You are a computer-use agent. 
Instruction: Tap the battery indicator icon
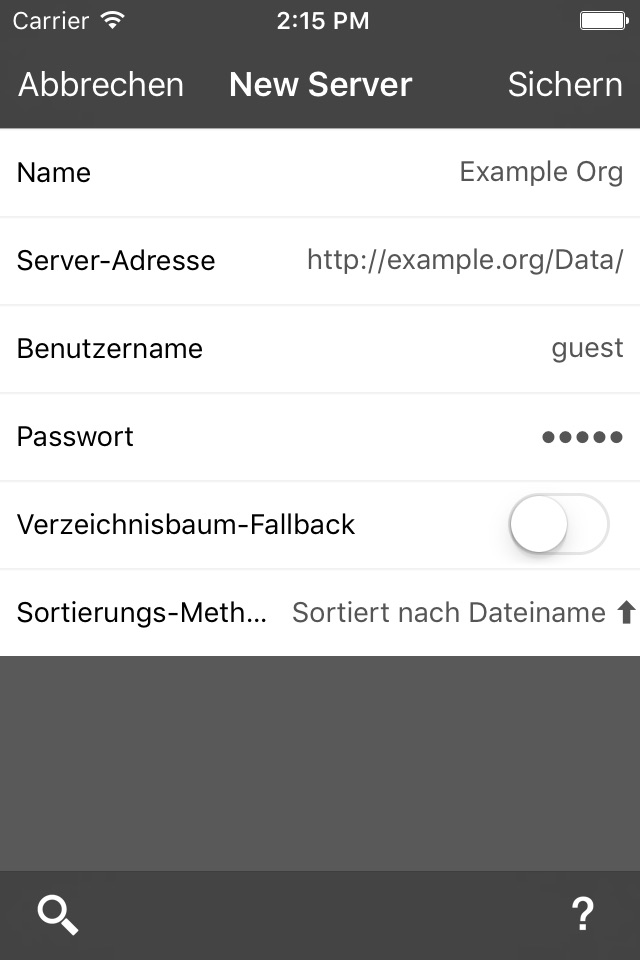point(603,20)
